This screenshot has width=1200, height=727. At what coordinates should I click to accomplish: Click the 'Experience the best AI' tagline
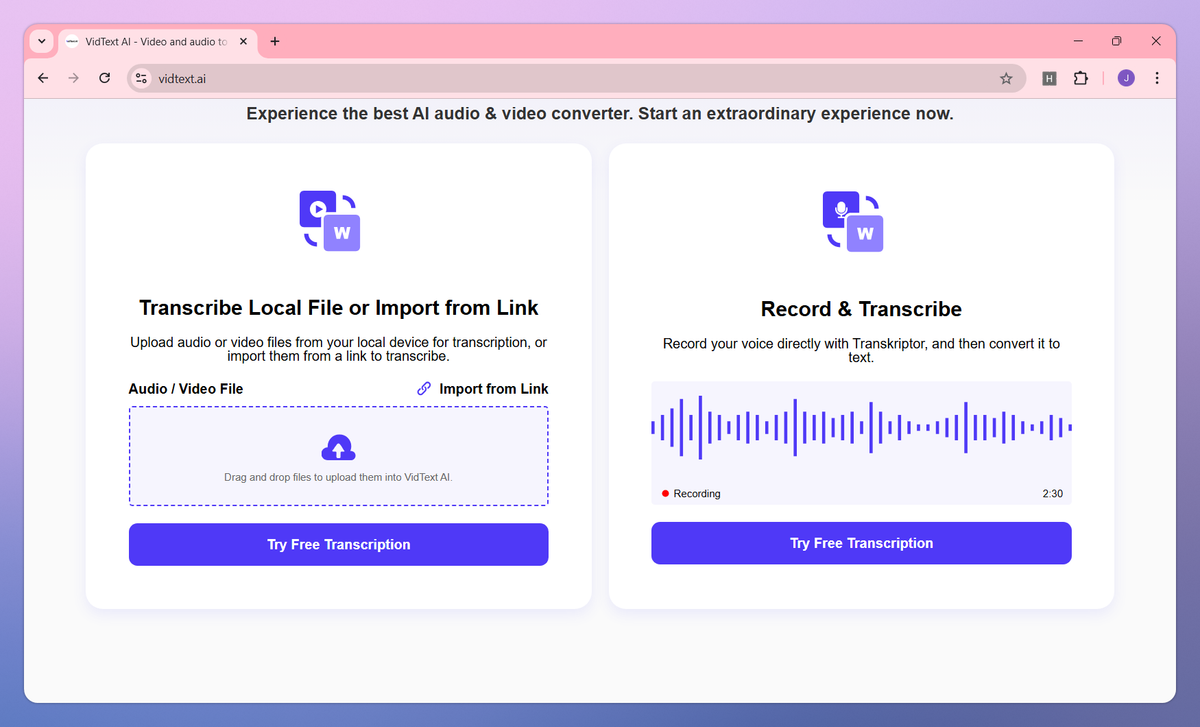(600, 114)
